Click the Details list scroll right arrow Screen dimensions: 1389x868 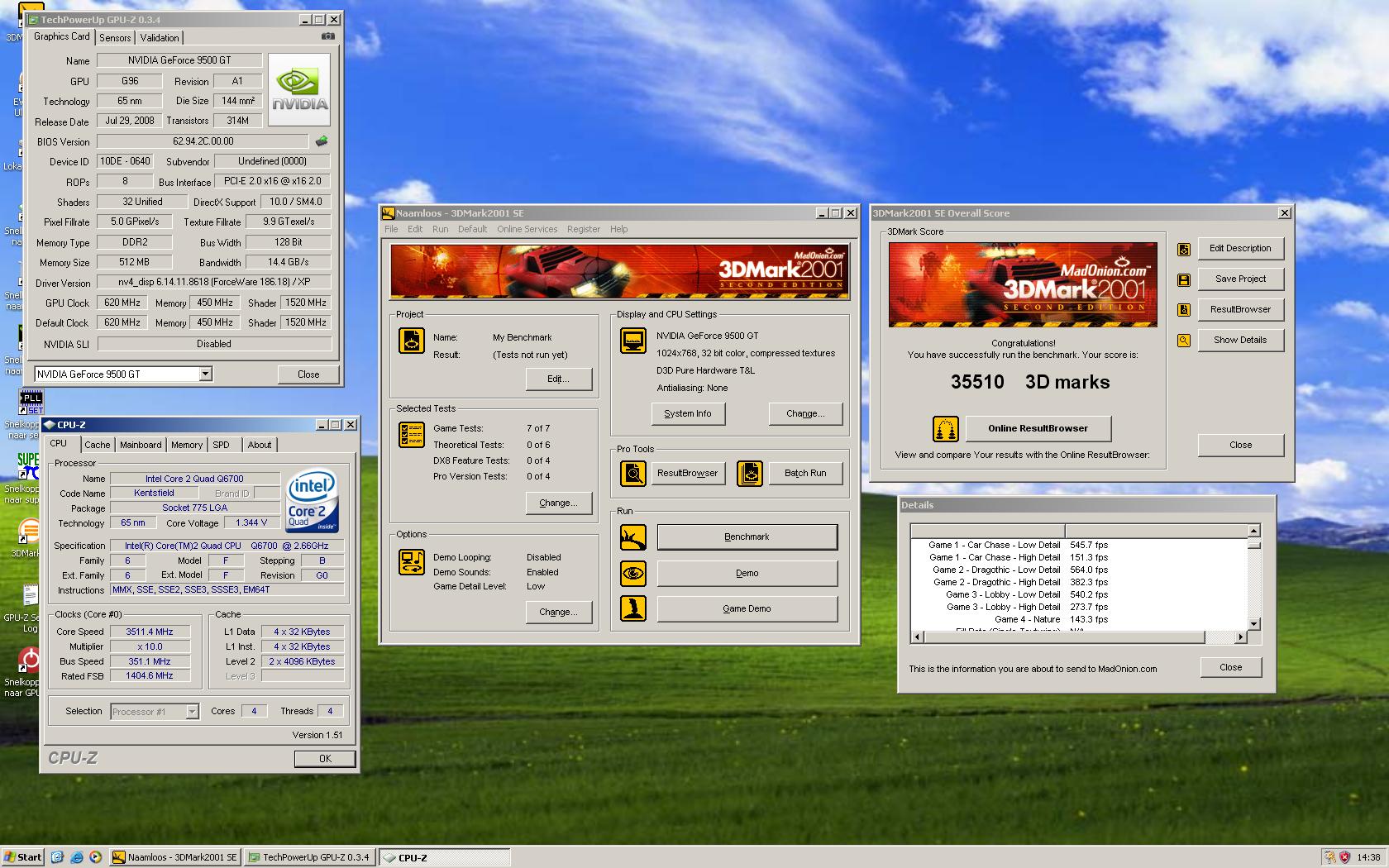click(1240, 637)
